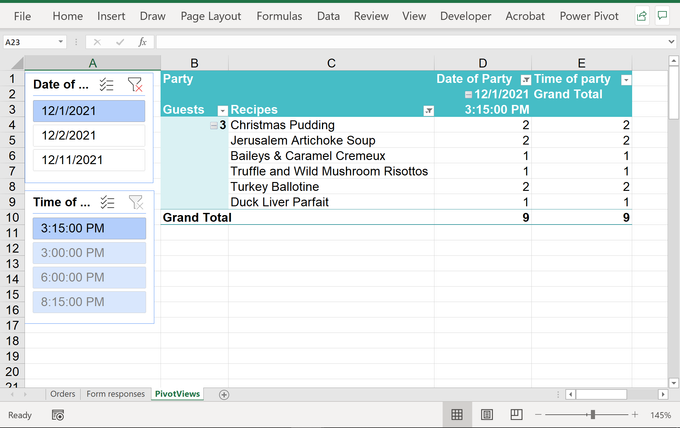This screenshot has width=680, height=428.
Task: Switch to Page Break Preview icon
Action: pos(516,415)
